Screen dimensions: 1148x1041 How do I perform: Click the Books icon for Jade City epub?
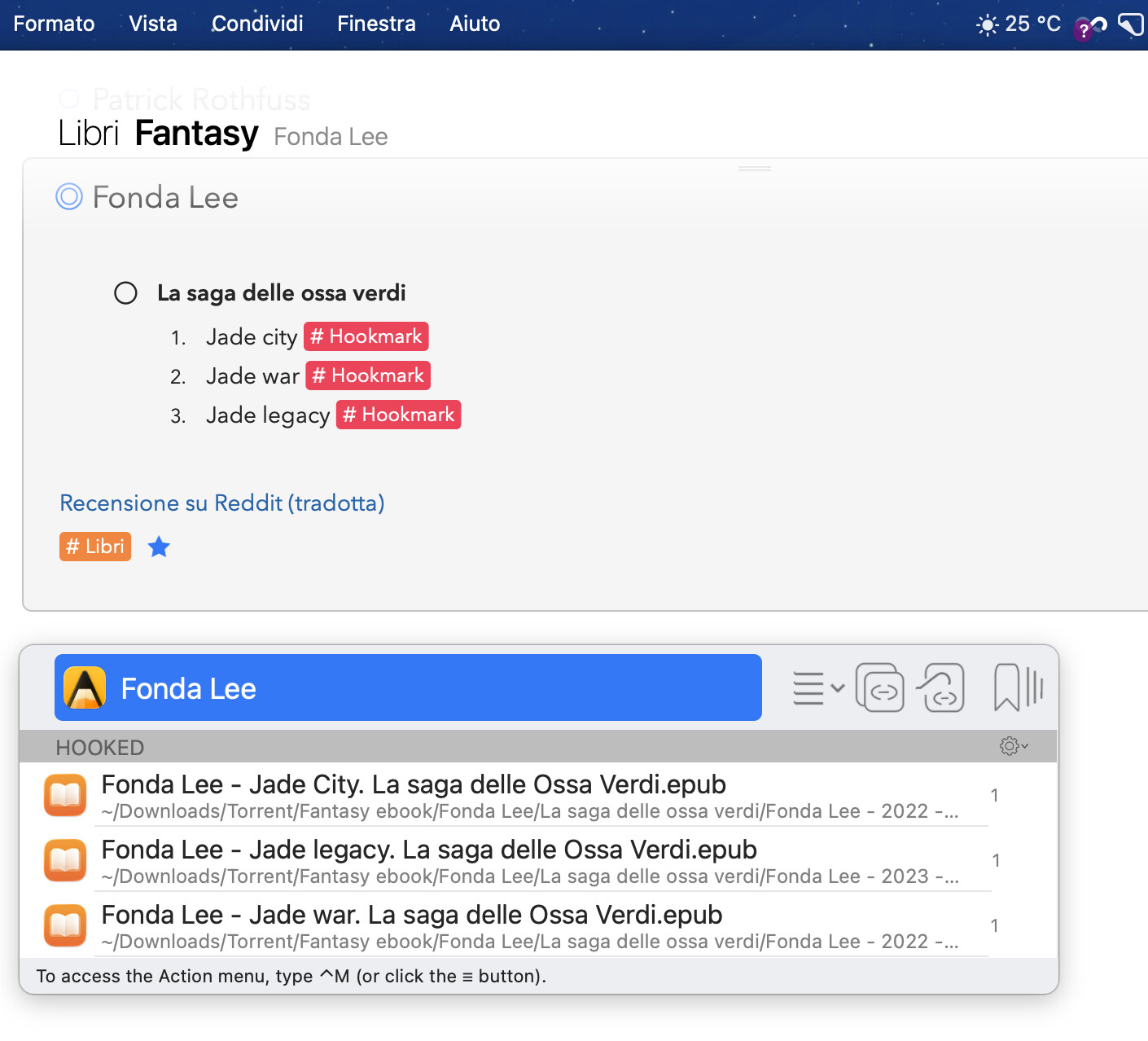point(65,795)
